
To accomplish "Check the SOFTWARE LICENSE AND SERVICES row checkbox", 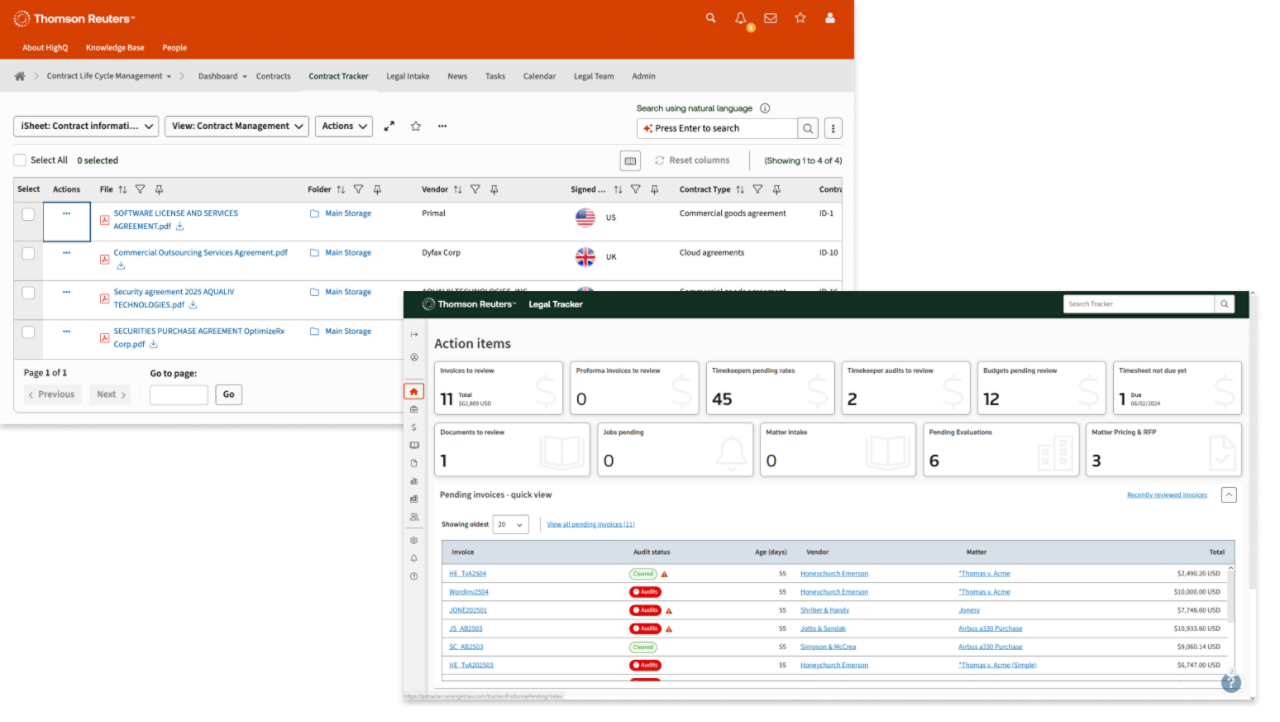I will pos(28,214).
